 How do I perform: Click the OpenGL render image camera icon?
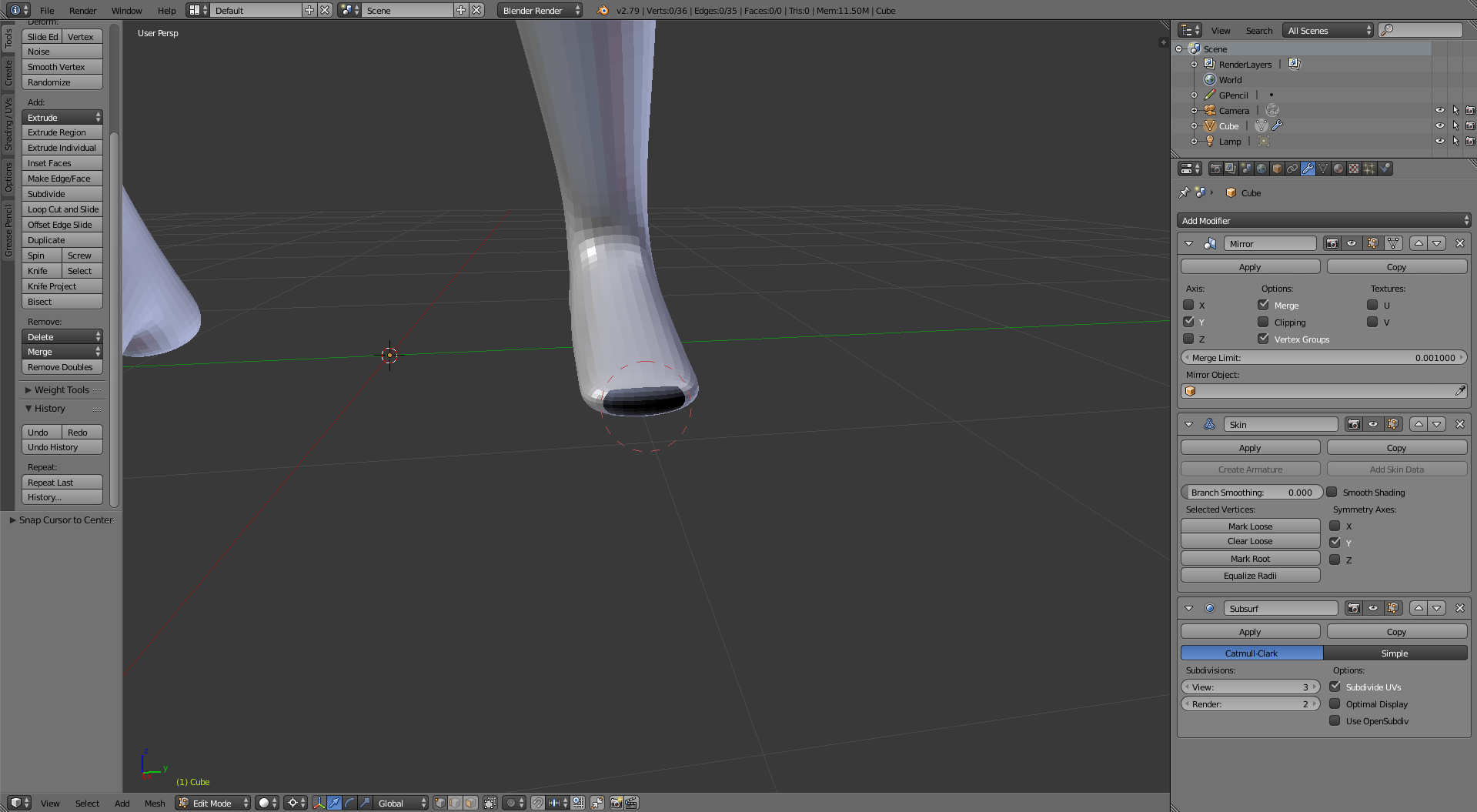point(616,803)
